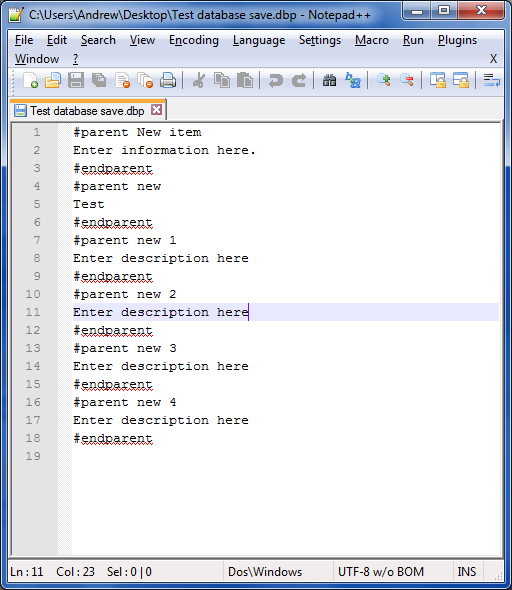
Task: Click line number 11 in the margin
Action: tap(33, 312)
